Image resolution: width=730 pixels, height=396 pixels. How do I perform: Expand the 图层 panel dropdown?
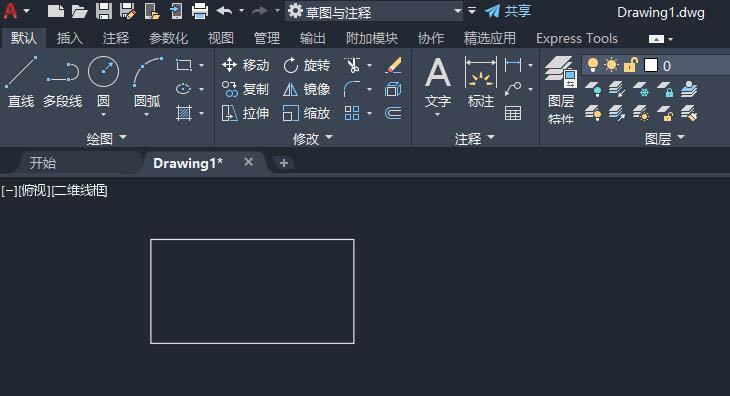[665, 138]
